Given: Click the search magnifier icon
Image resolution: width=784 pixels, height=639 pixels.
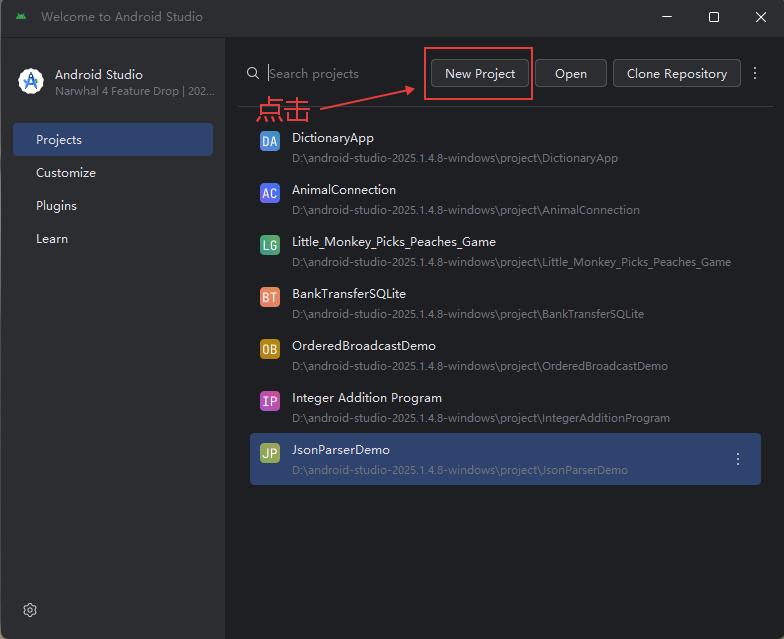Looking at the screenshot, I should click(x=253, y=73).
